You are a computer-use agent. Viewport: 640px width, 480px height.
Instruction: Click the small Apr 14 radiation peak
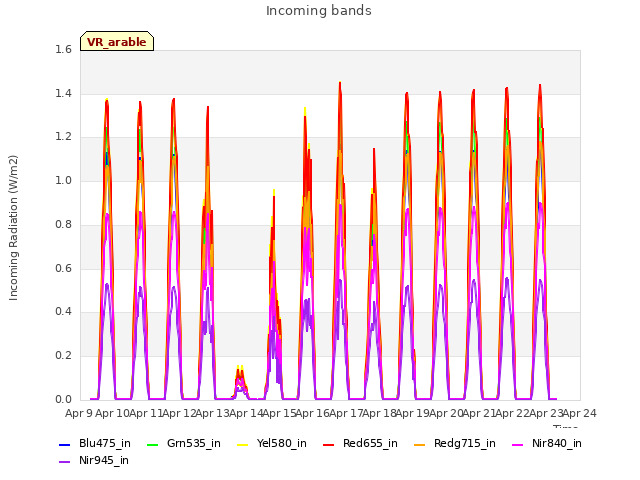(x=240, y=382)
